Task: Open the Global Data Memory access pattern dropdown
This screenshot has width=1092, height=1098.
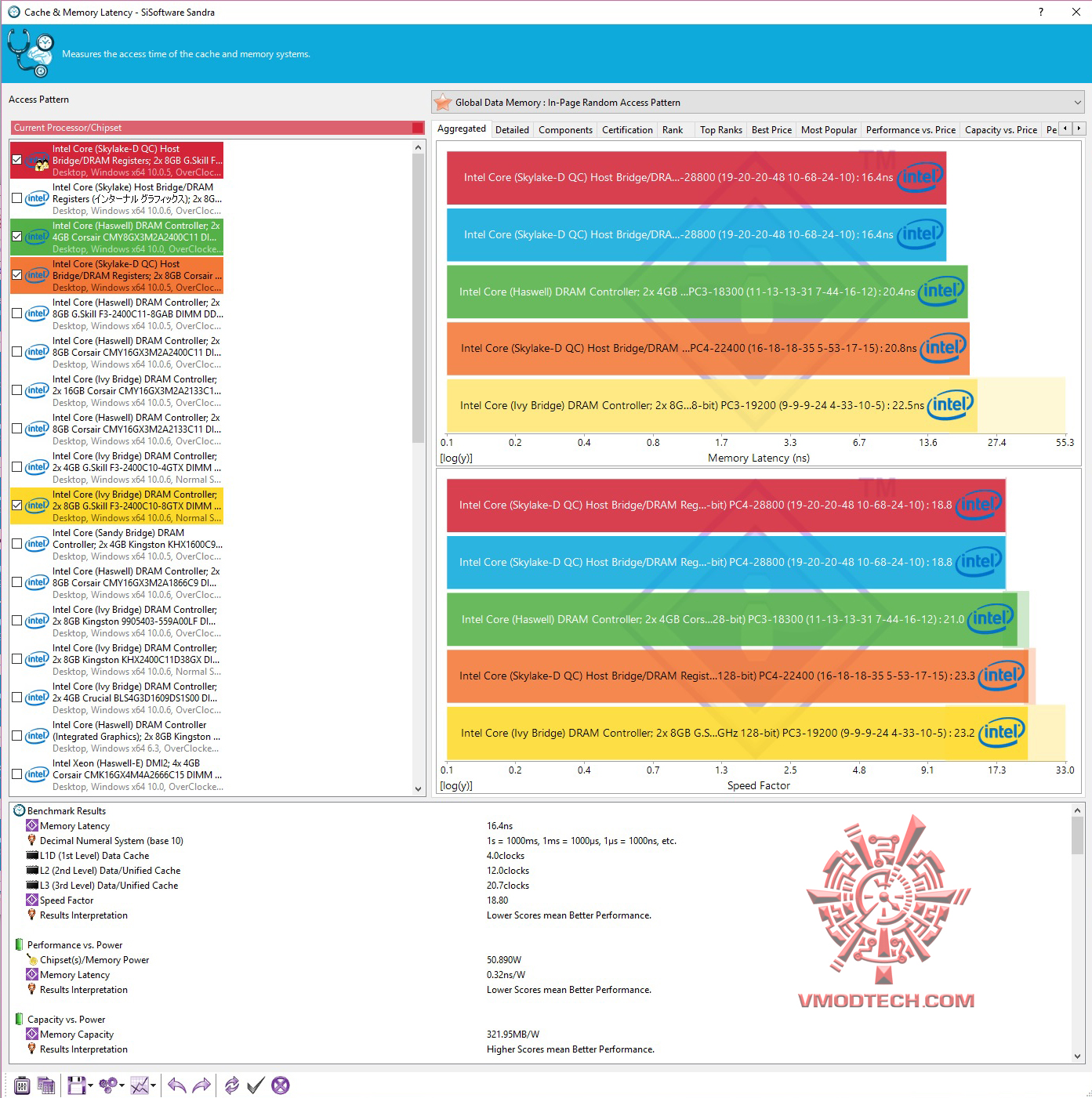Action: [758, 103]
